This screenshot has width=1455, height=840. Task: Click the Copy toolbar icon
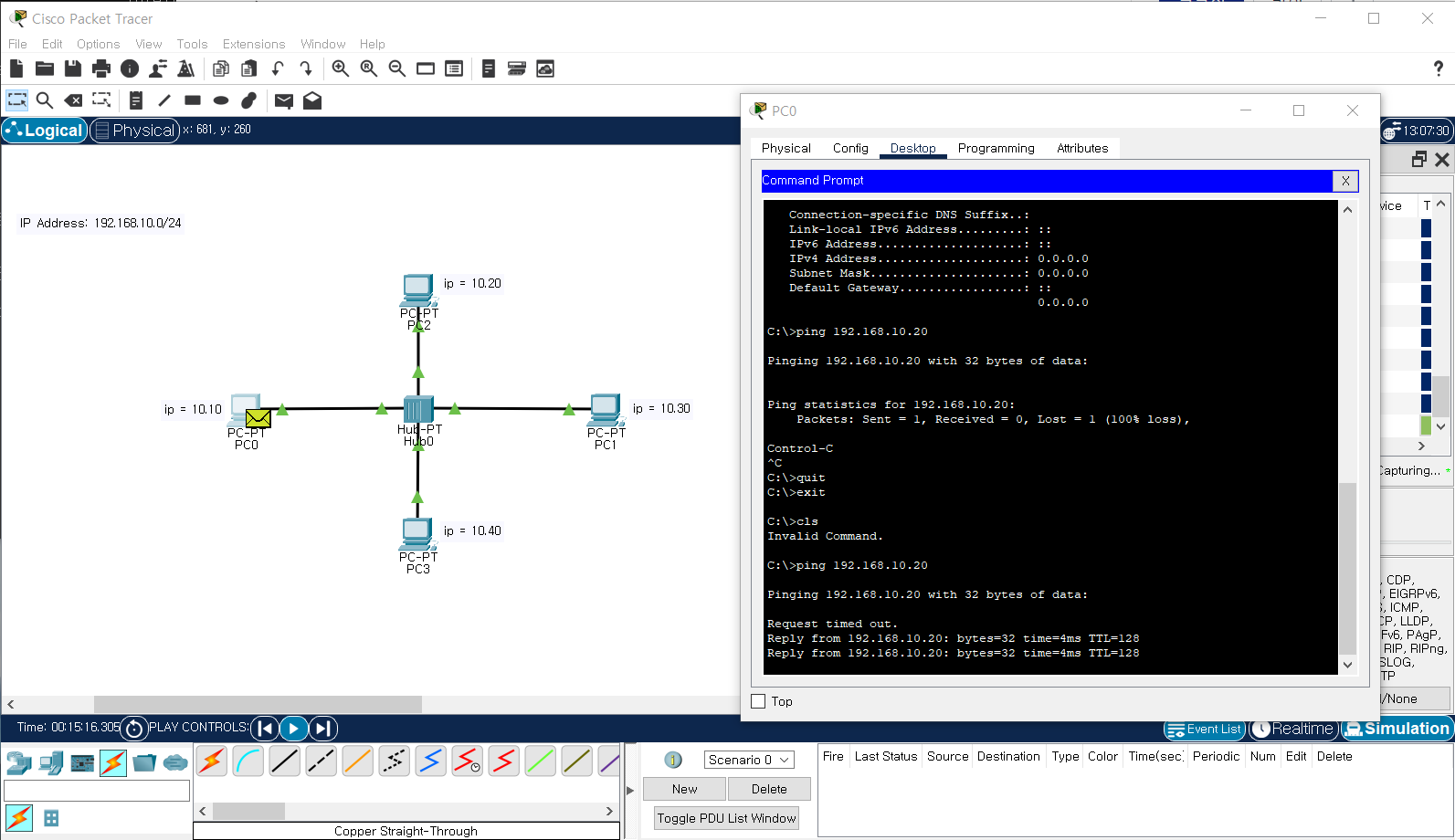[221, 68]
